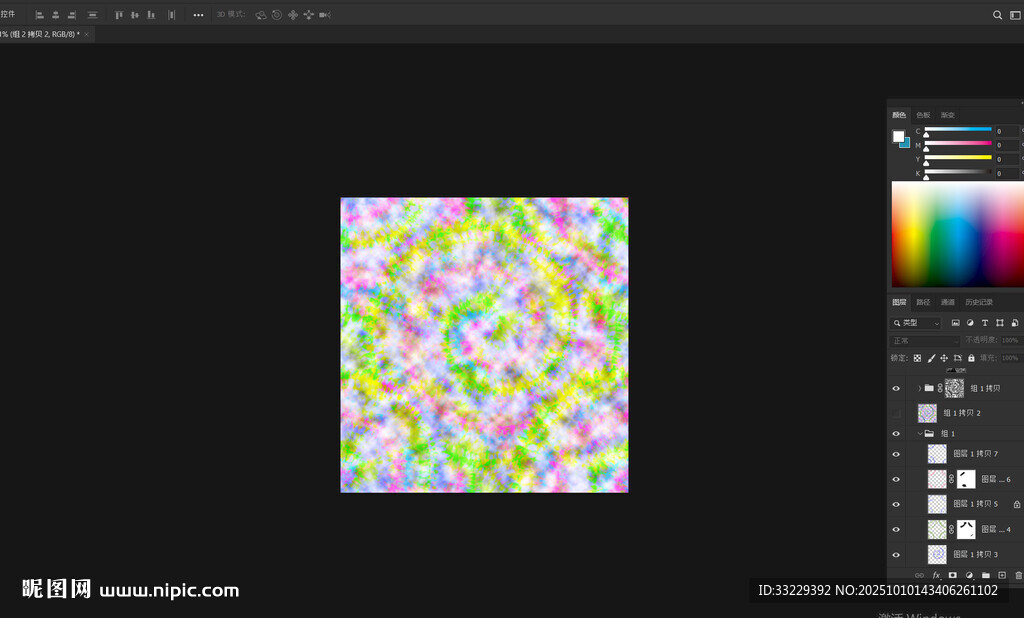Open the 类型 layer filter dropdown

(x=916, y=323)
